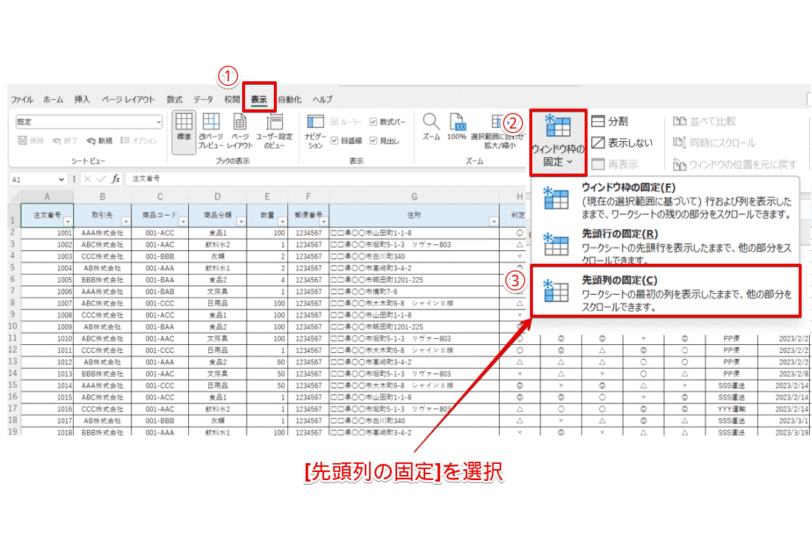The width and height of the screenshot is (812, 554).
Task: Switch to 改ページプレビュー view
Action: (210, 132)
